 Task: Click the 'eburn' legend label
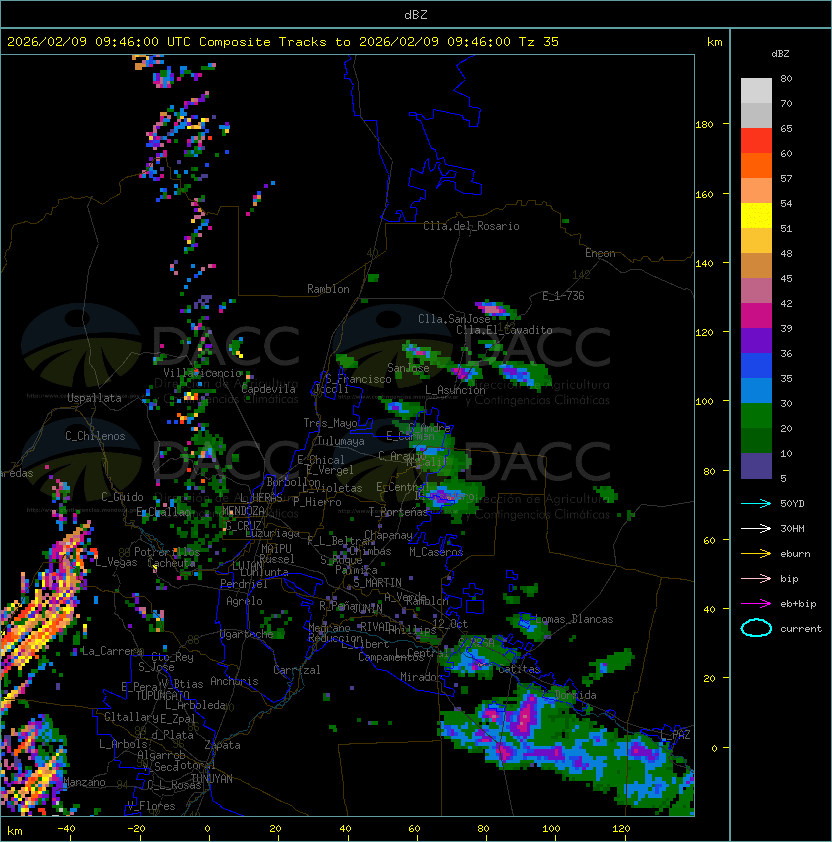tap(795, 554)
